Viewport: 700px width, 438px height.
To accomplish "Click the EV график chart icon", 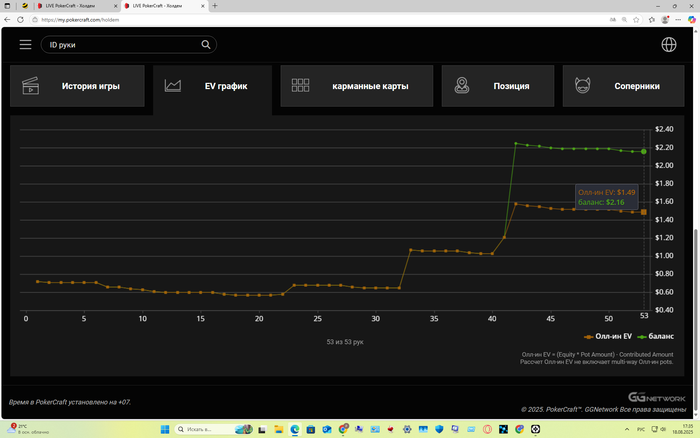I will 173,85.
